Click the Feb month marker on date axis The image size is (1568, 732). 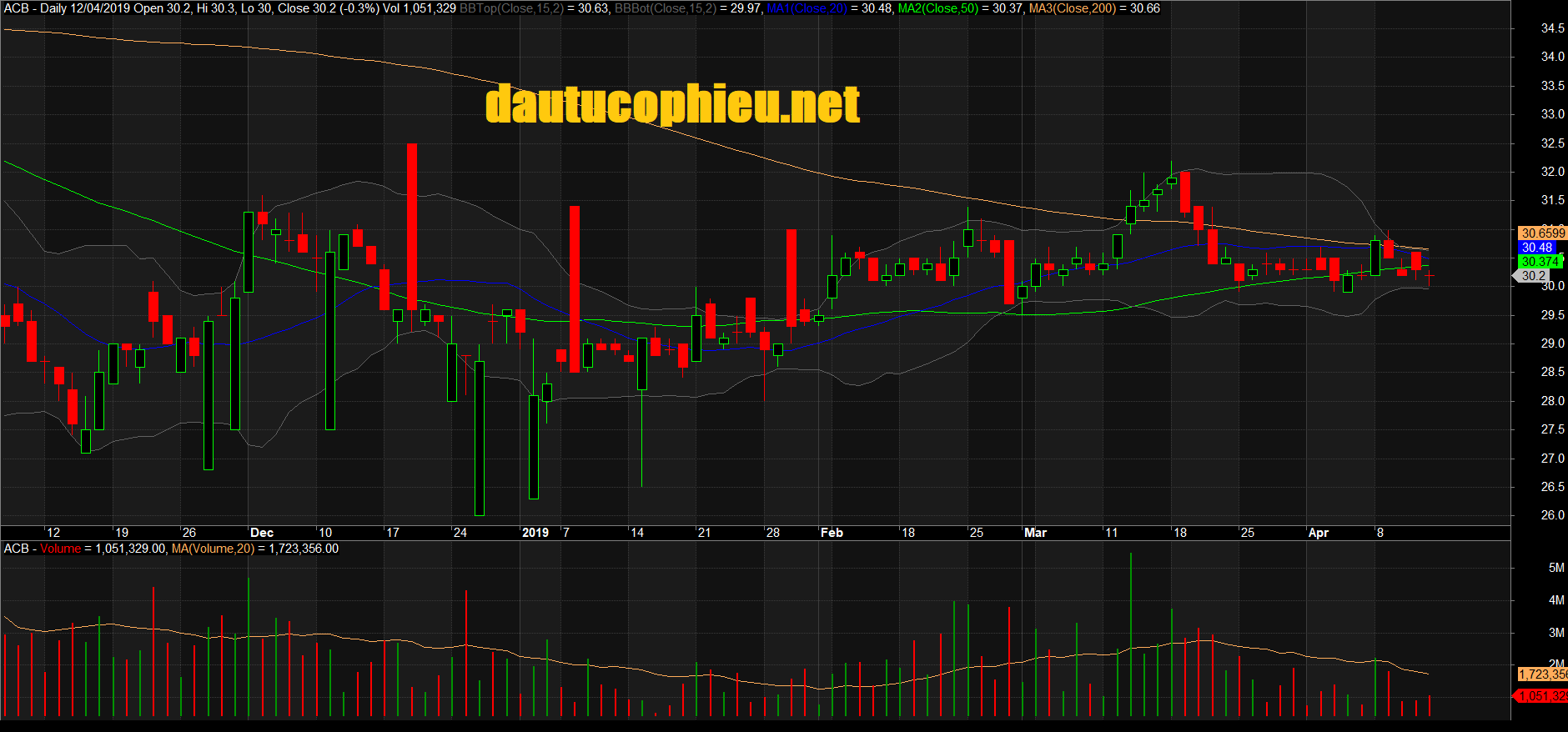click(832, 533)
